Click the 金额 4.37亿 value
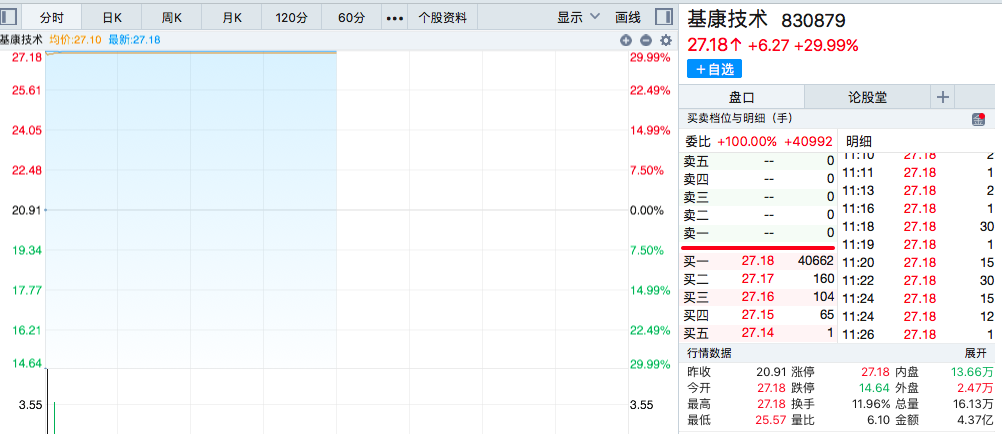Screen dimensions: 1002x434 [x=976, y=421]
